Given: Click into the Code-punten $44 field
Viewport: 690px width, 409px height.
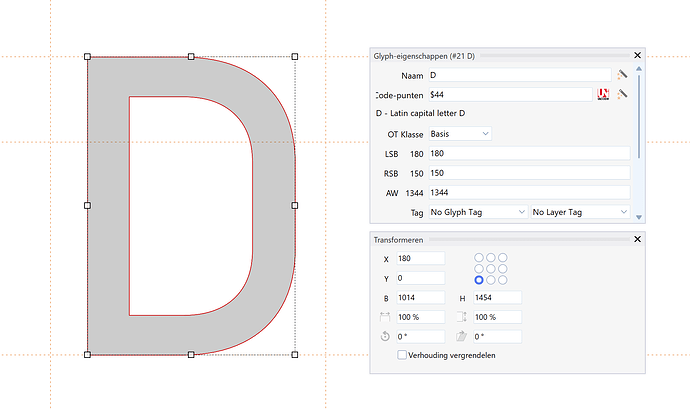Looking at the screenshot, I should [x=510, y=95].
